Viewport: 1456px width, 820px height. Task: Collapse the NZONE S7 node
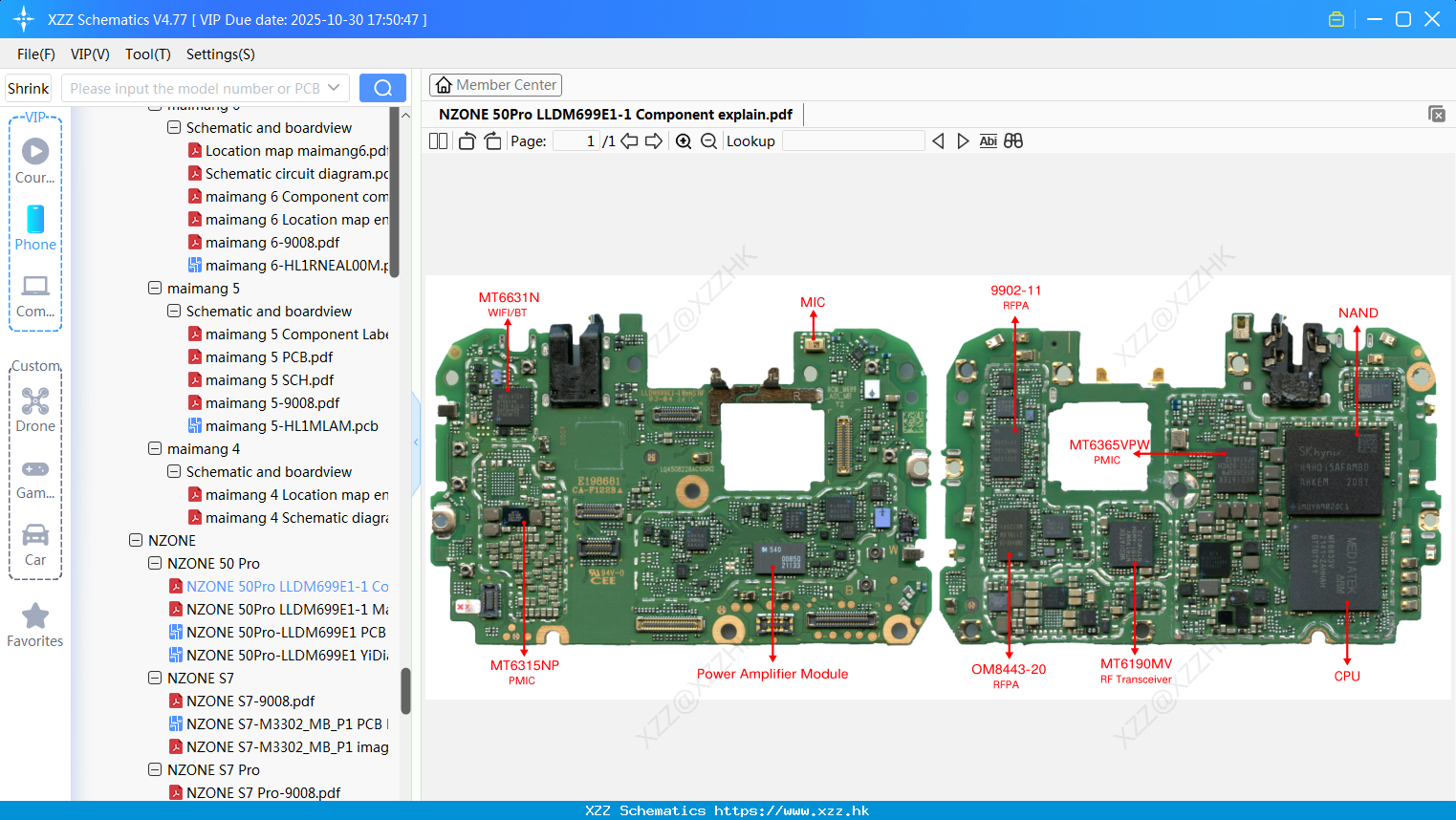pos(155,678)
